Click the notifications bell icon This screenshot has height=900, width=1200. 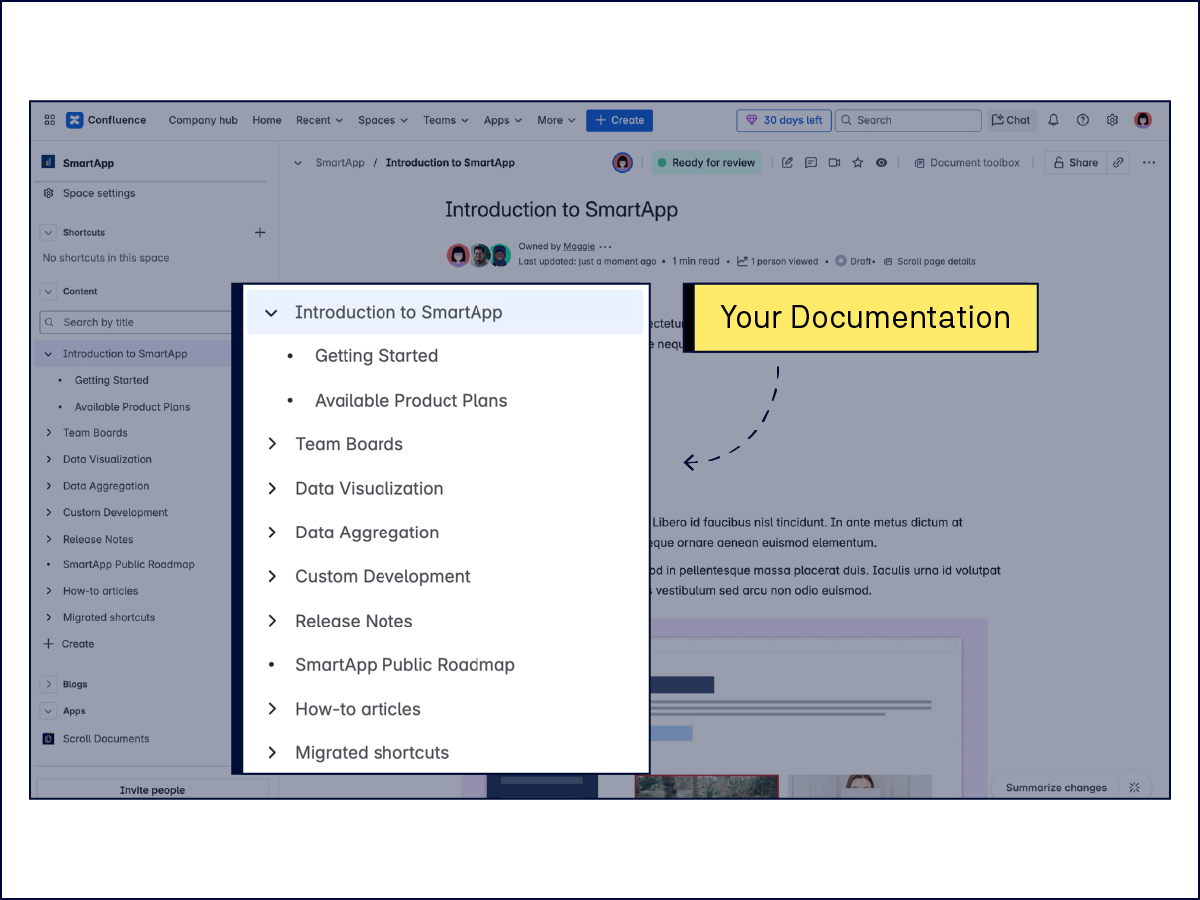[x=1053, y=120]
